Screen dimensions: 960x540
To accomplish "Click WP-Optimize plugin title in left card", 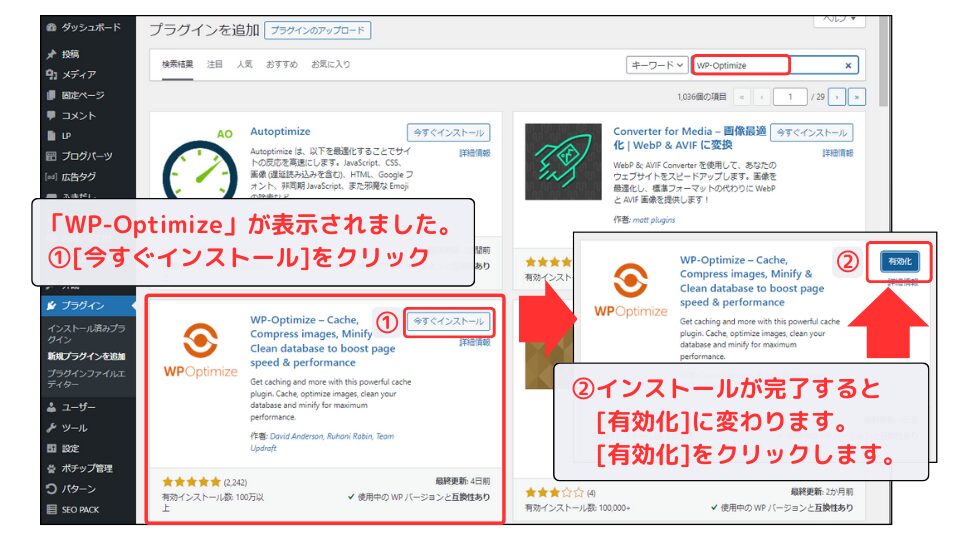I will pyautogui.click(x=322, y=341).
